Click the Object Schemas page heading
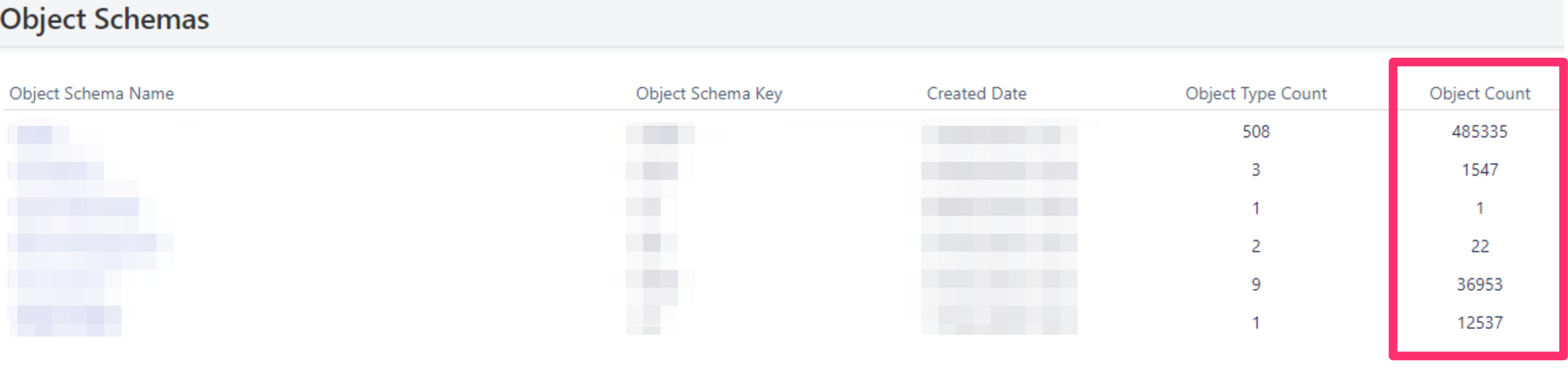The width and height of the screenshot is (1568, 386). click(105, 20)
